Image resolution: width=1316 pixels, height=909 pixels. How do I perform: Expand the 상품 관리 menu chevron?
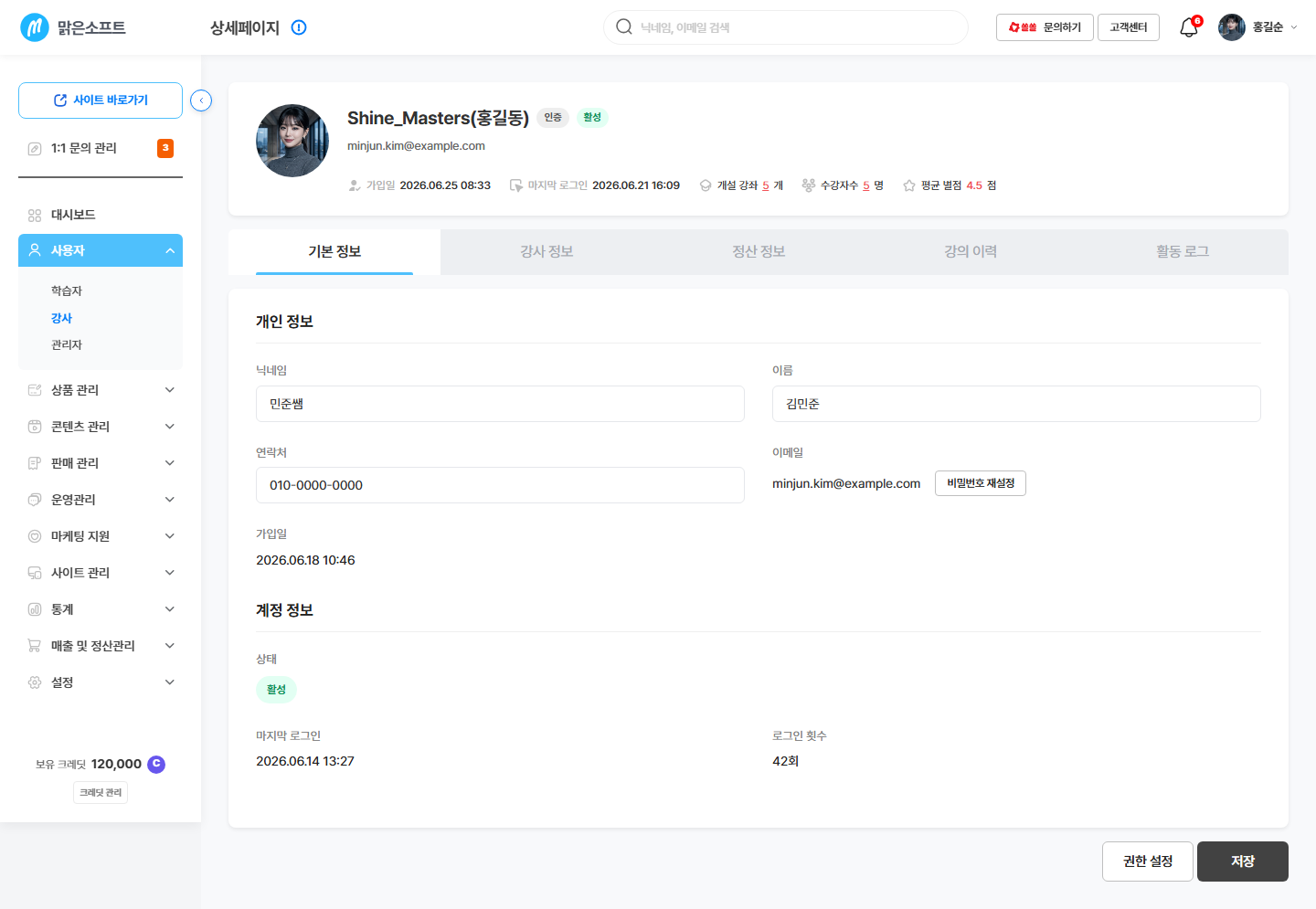pyautogui.click(x=170, y=390)
